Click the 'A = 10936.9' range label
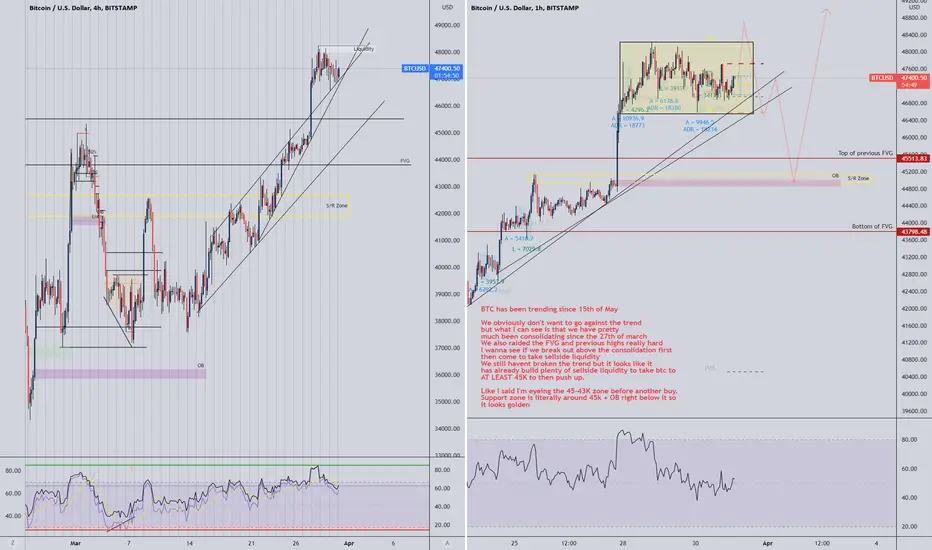This screenshot has width=932, height=550. pyautogui.click(x=627, y=119)
